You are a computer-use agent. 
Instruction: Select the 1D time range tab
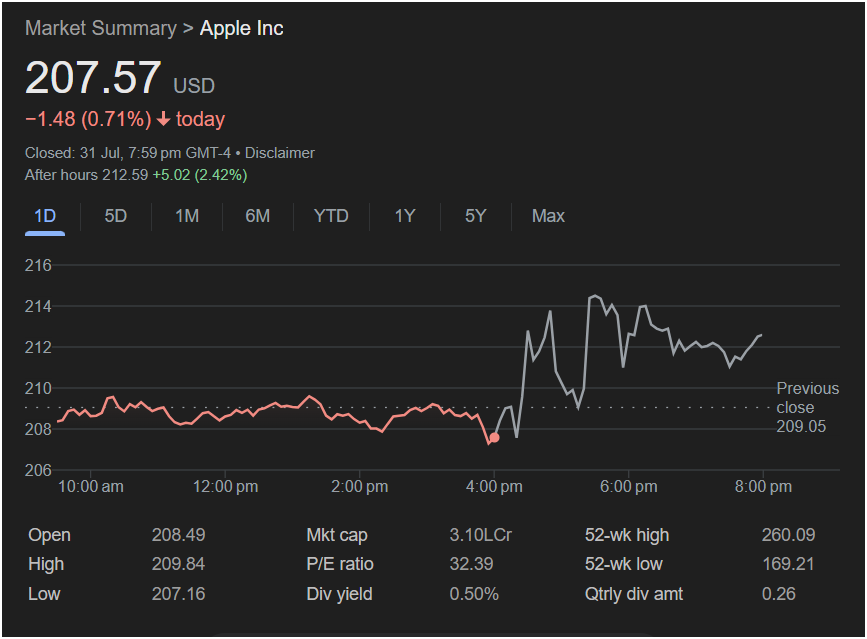[x=45, y=216]
